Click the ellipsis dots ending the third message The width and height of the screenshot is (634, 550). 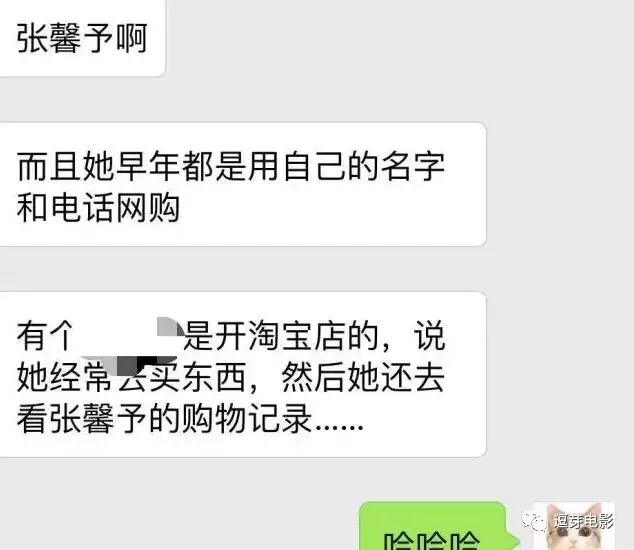click(339, 427)
